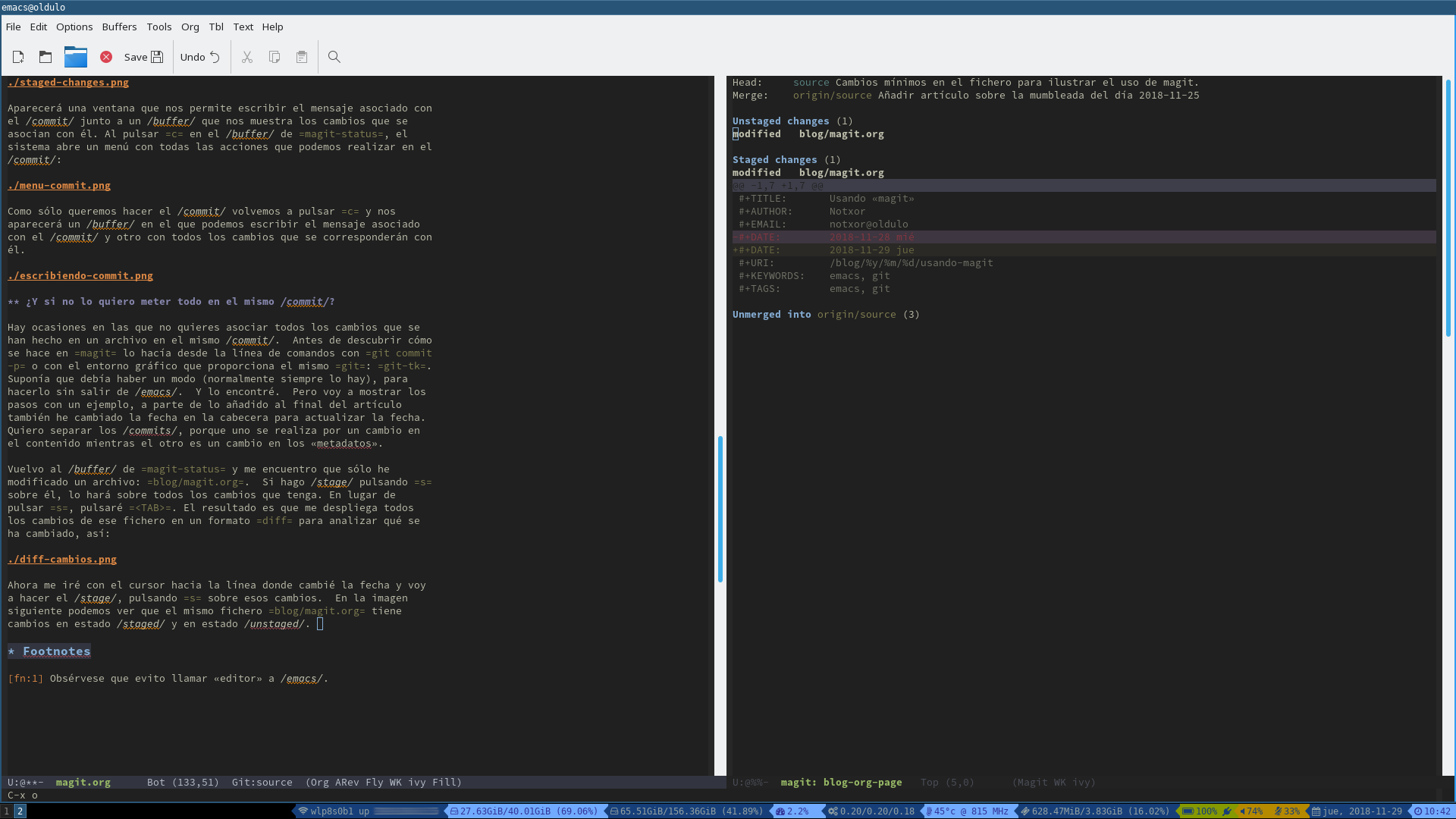
Task: Open the File menu
Action: pyautogui.click(x=13, y=27)
